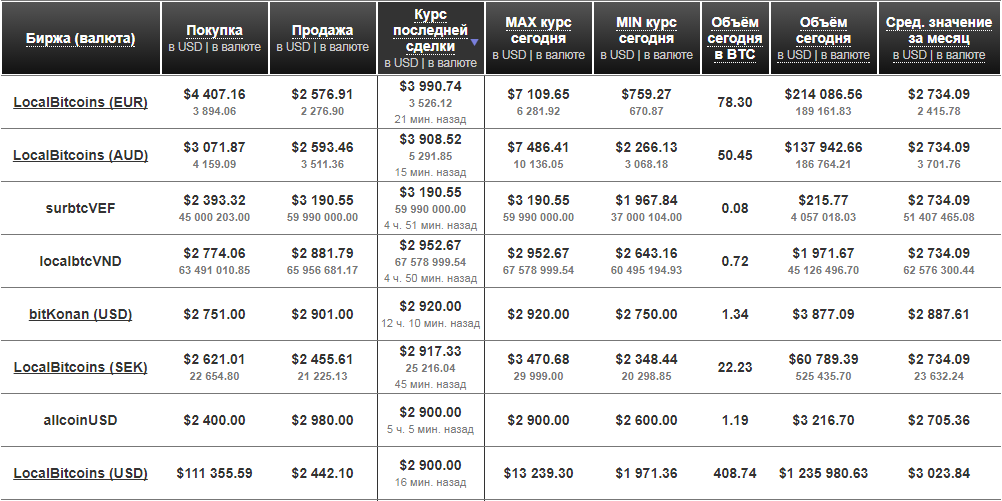Open the bitKonan (USD) exchange link
Viewport: 1002px width, 501px height.
(x=80, y=314)
